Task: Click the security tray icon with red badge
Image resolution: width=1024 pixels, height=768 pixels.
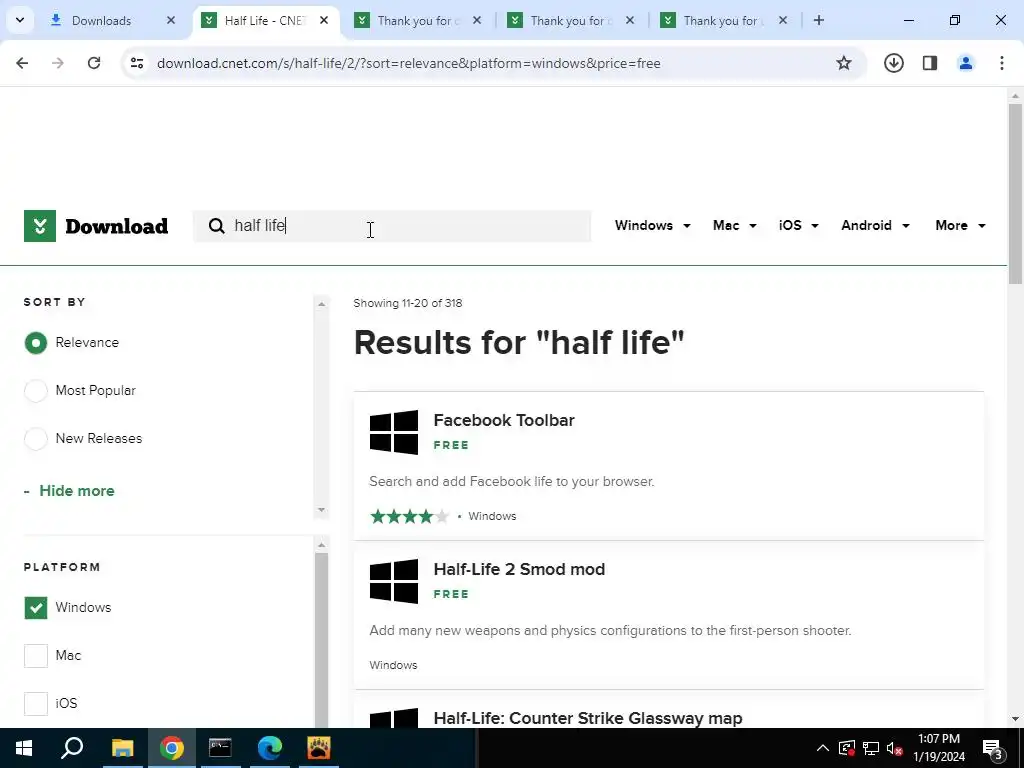Action: (847, 748)
